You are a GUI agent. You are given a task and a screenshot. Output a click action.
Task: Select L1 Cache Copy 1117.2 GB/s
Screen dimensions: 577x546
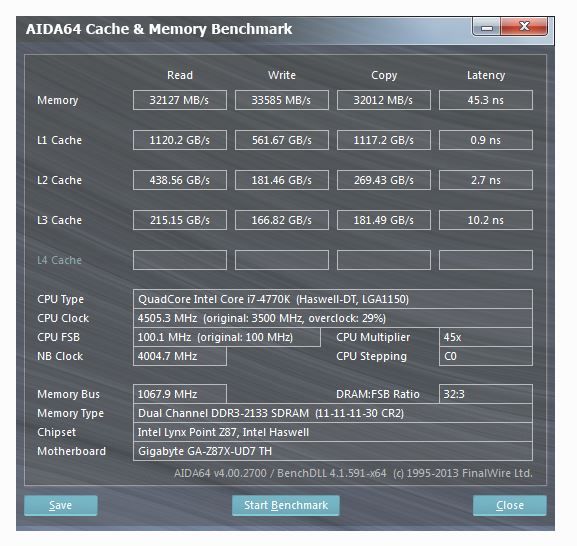[383, 140]
